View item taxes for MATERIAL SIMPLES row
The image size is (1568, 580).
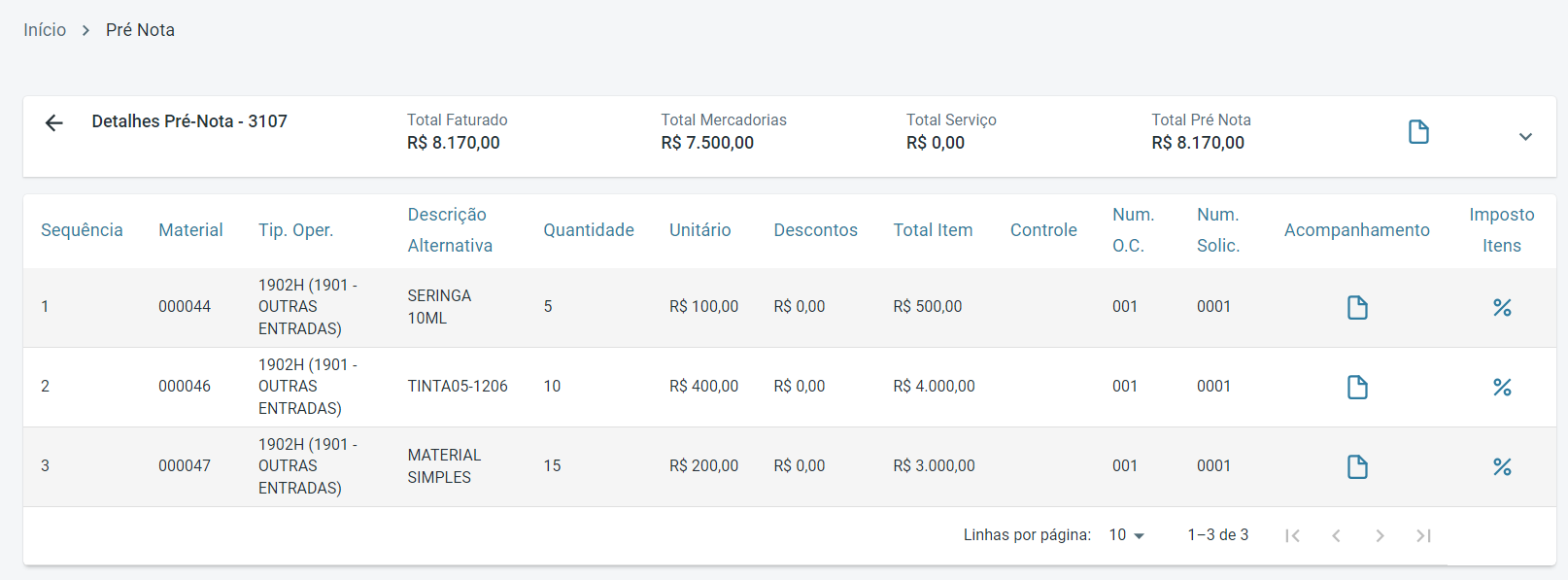(1502, 467)
